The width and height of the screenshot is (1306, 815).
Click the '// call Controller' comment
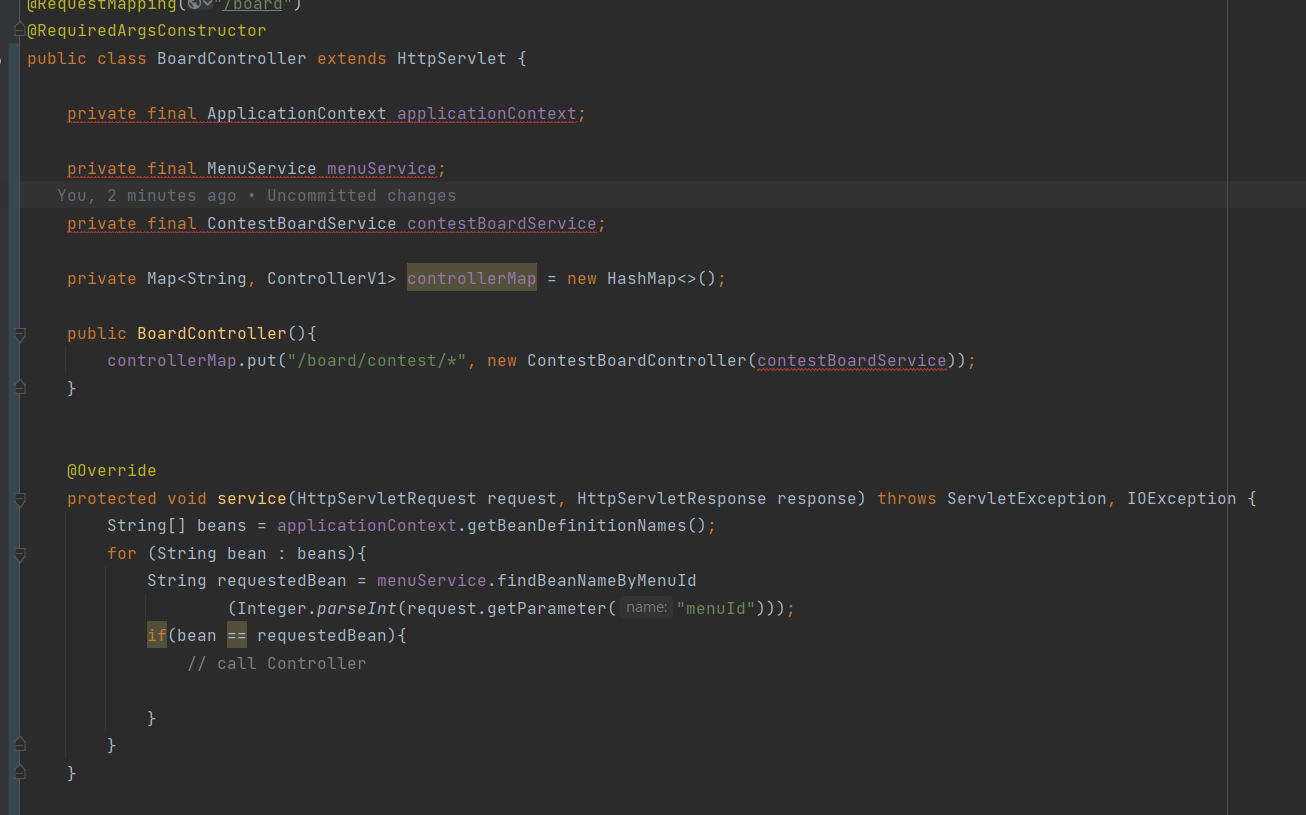pos(277,663)
